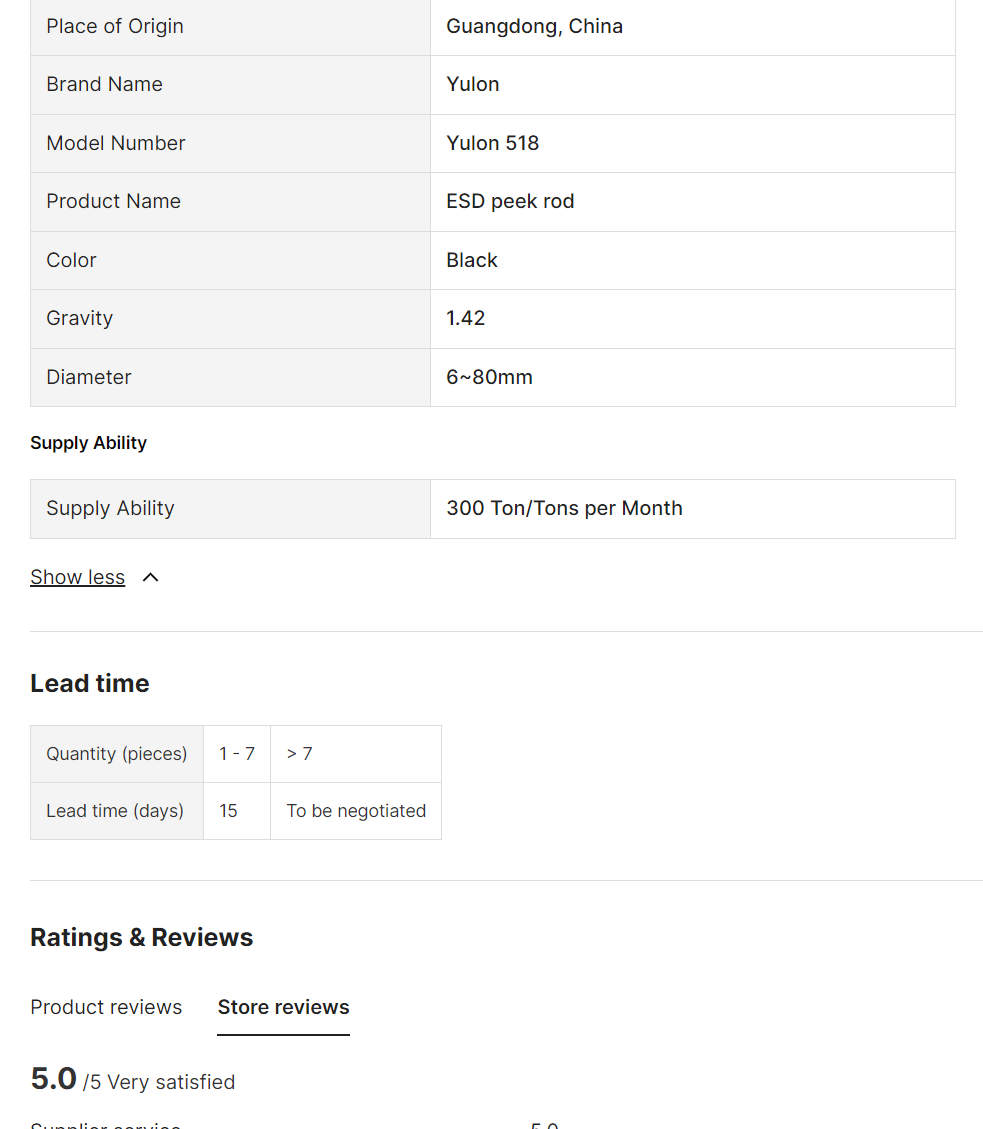This screenshot has width=983, height=1129.
Task: Click the Lead time section heading
Action: click(x=89, y=683)
